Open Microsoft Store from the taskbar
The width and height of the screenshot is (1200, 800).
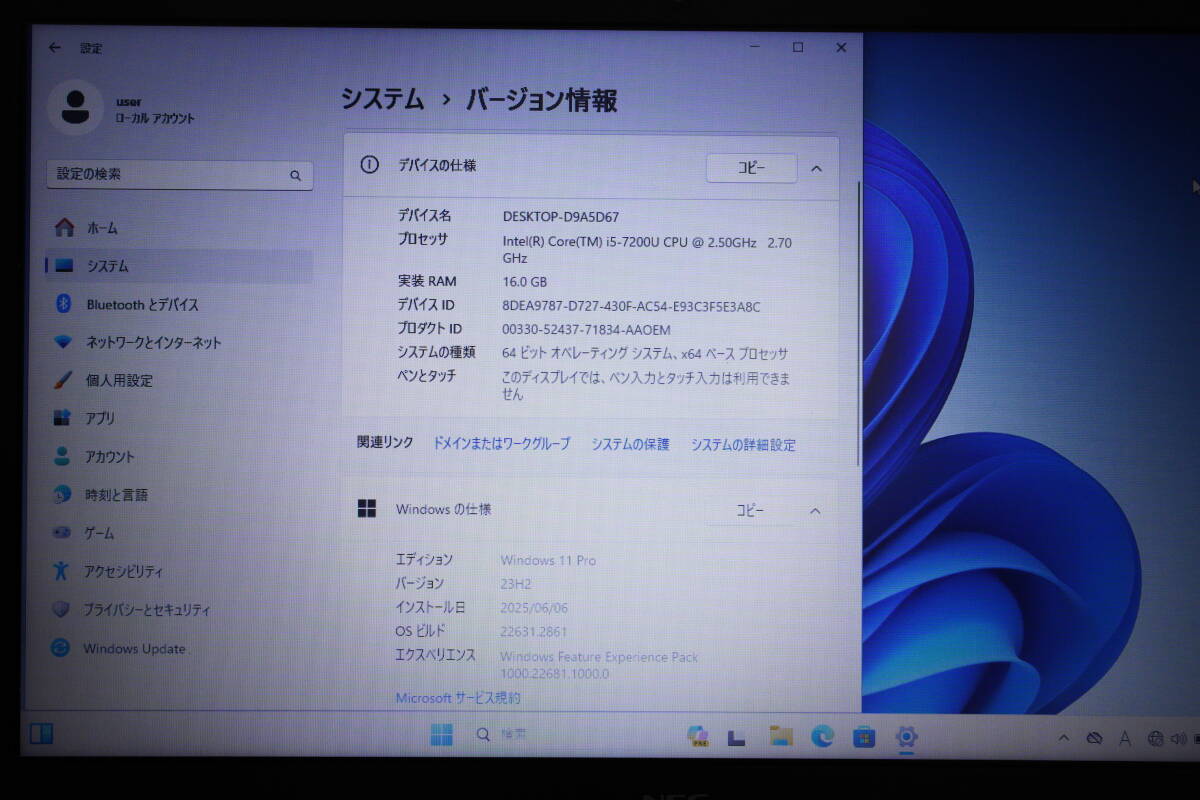(864, 737)
